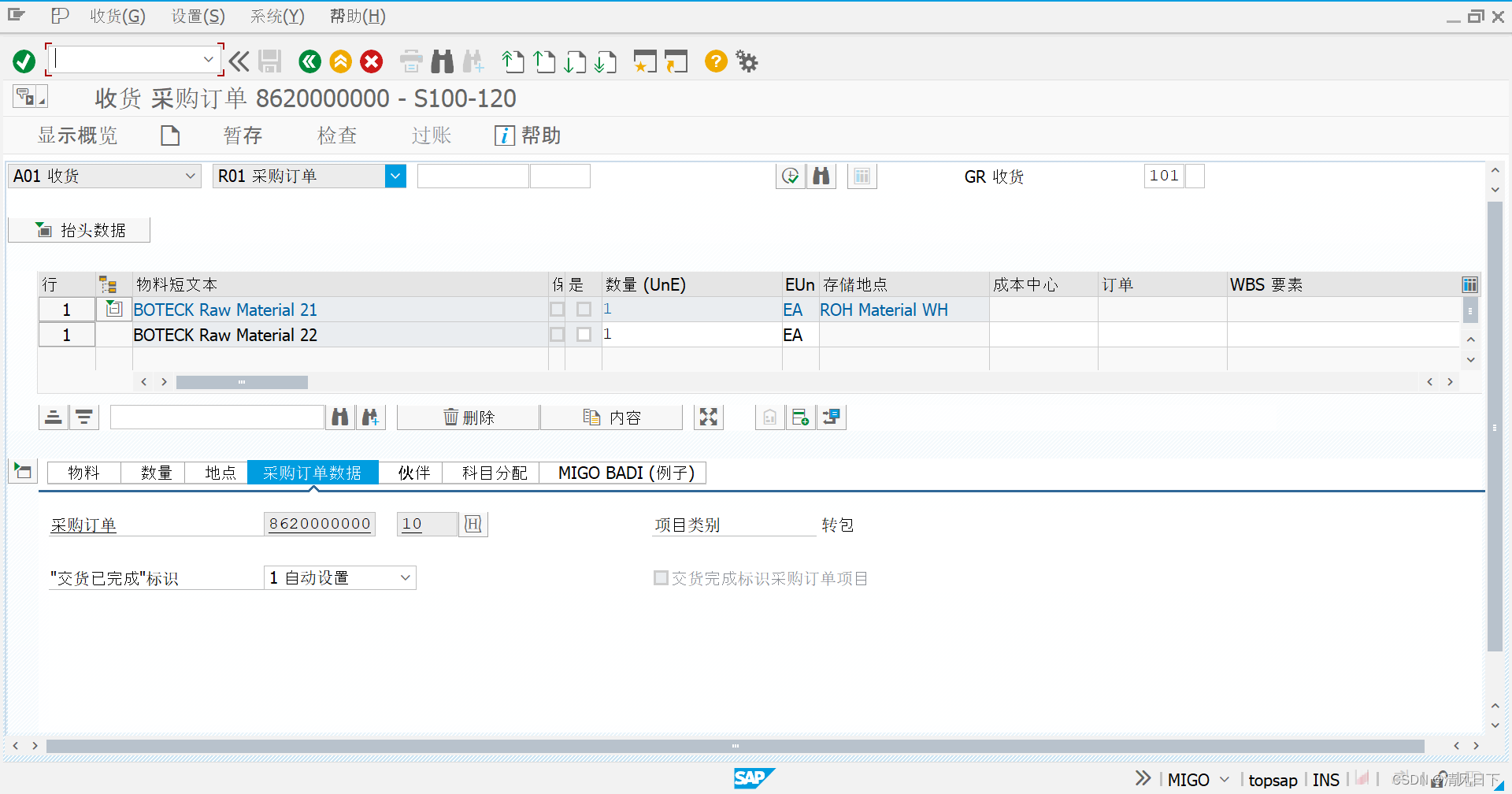The image size is (1512, 794).
Task: Click the Sort Ascending icon below table
Action: pyautogui.click(x=54, y=417)
